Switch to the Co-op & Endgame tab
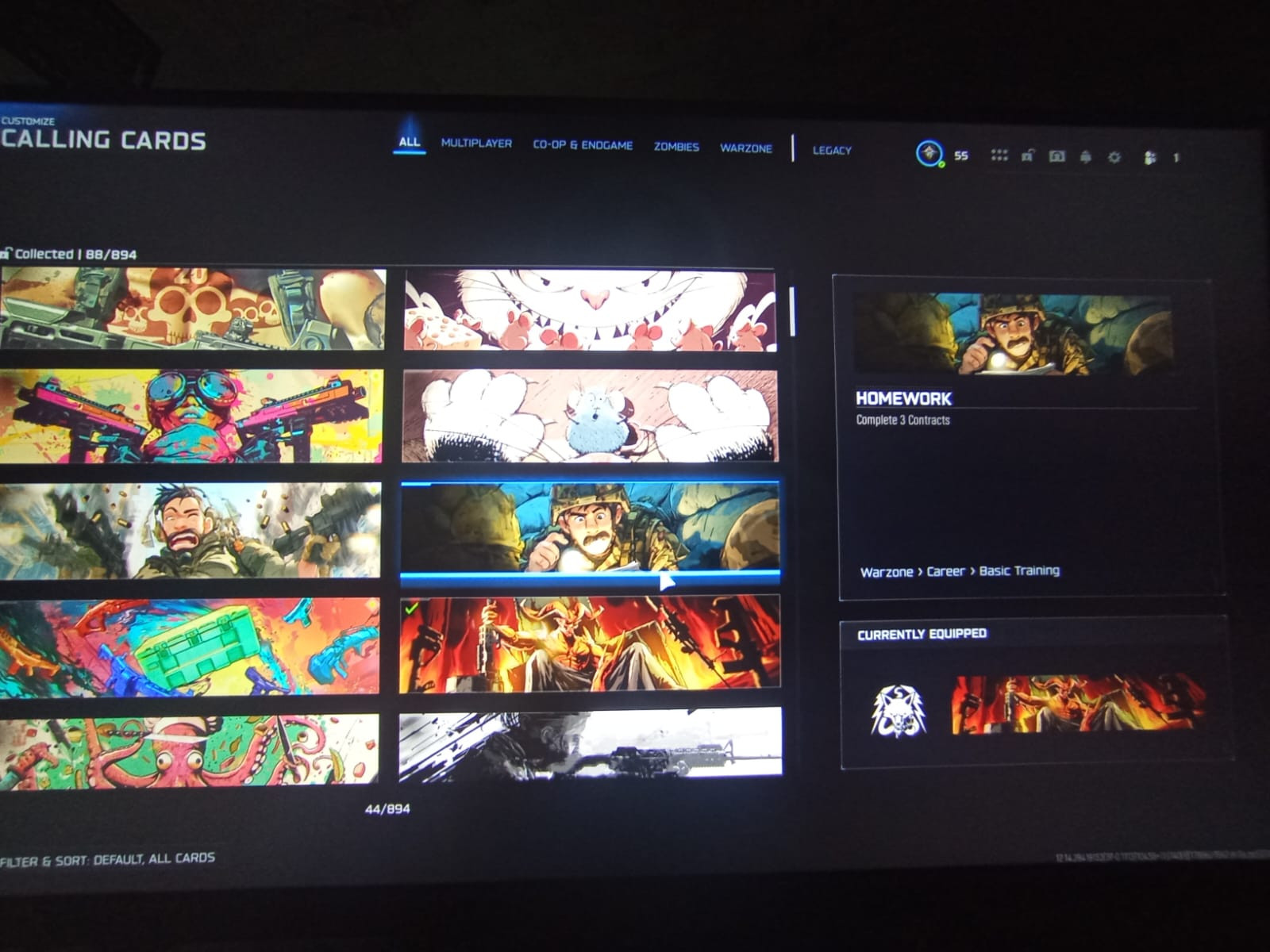Viewport: 1270px width, 952px height. 583,145
